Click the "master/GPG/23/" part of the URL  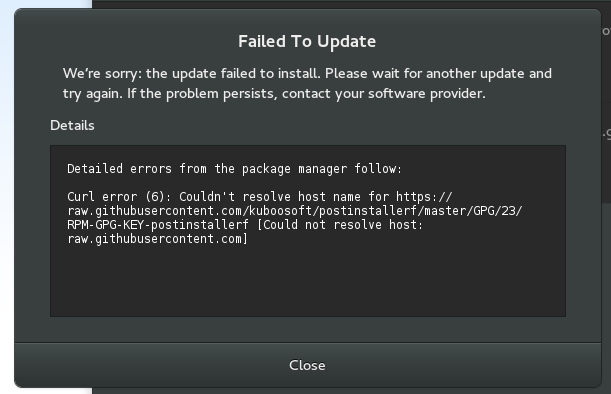[473, 211]
